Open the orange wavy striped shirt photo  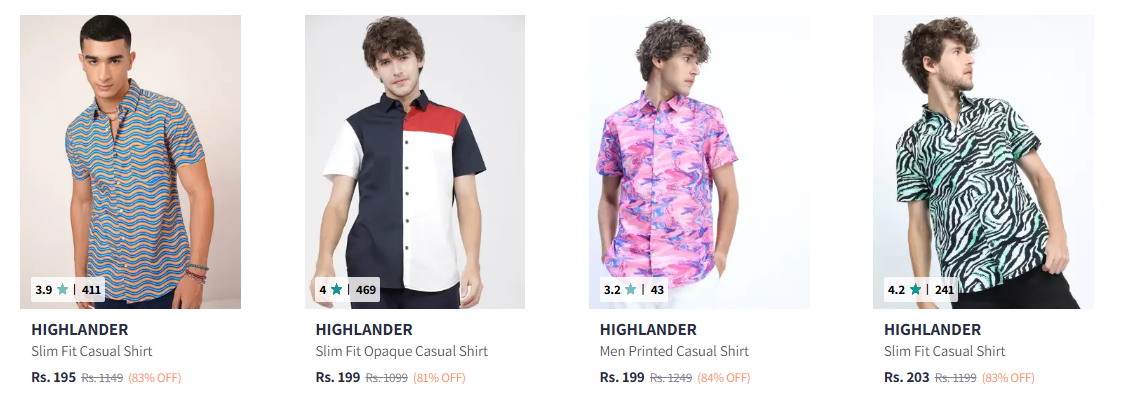click(x=131, y=162)
